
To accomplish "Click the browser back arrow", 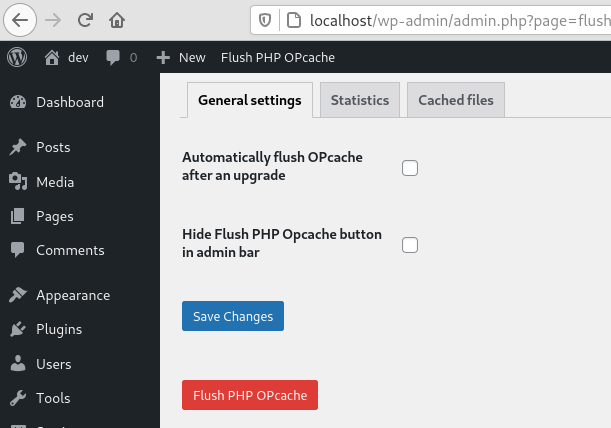I will [20, 20].
